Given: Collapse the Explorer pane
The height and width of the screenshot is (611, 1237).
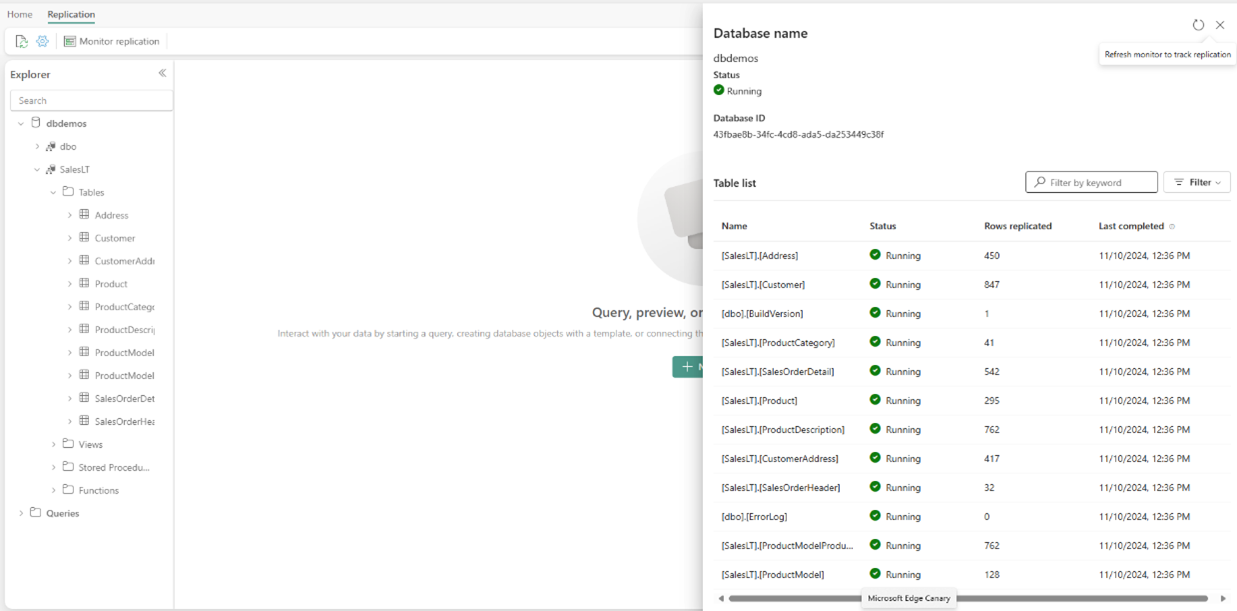Looking at the screenshot, I should 162,73.
